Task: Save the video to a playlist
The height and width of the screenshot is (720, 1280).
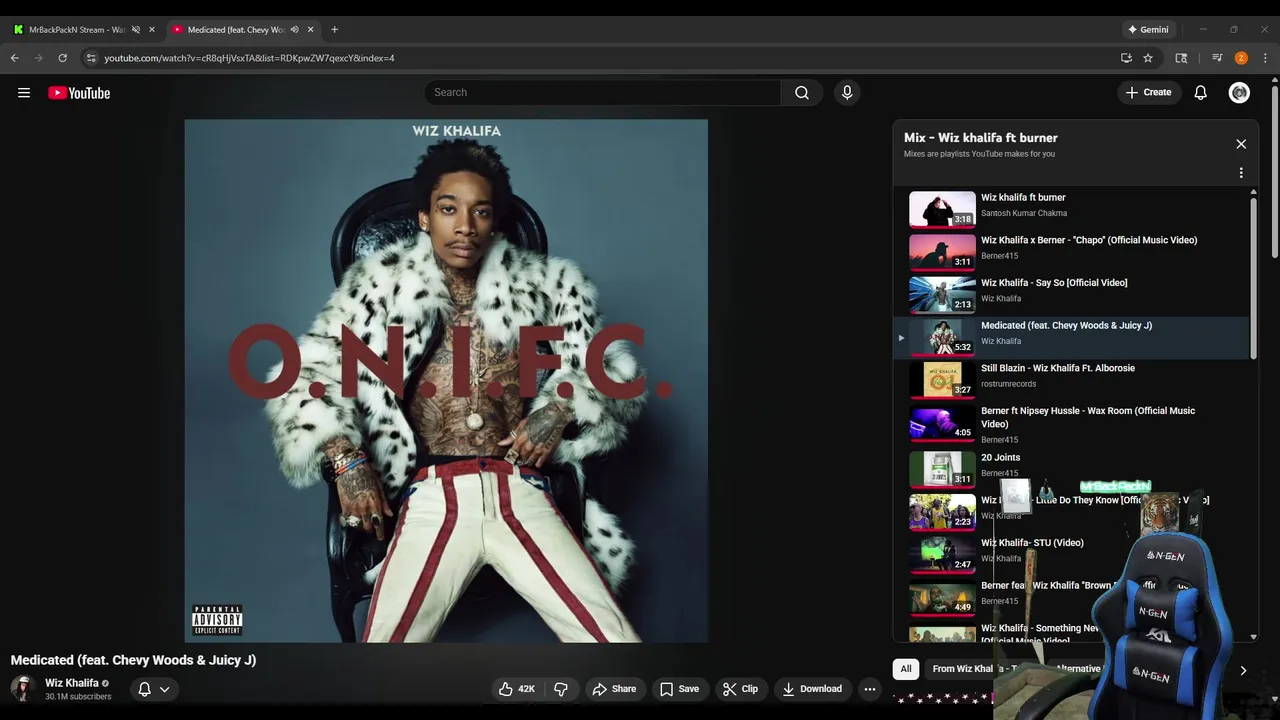Action: point(679,689)
